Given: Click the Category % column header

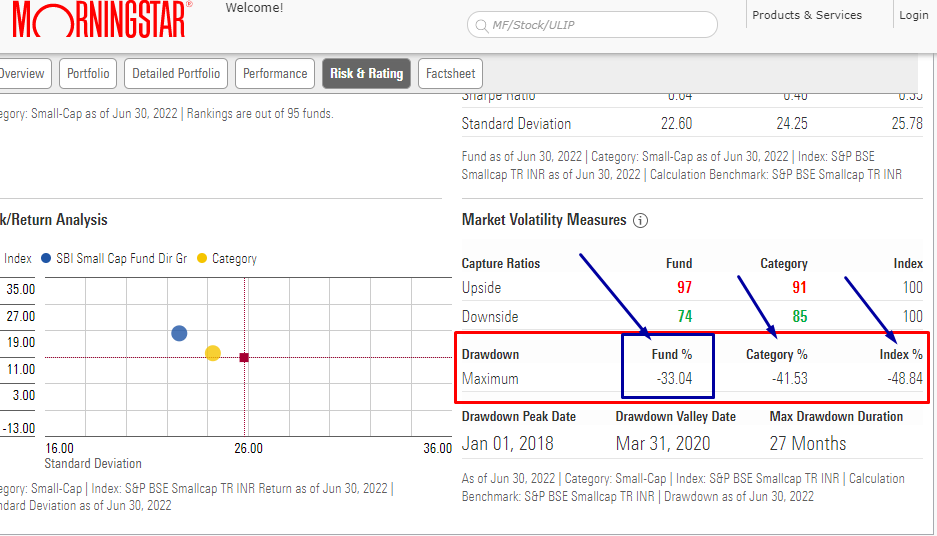Looking at the screenshot, I should [776, 354].
